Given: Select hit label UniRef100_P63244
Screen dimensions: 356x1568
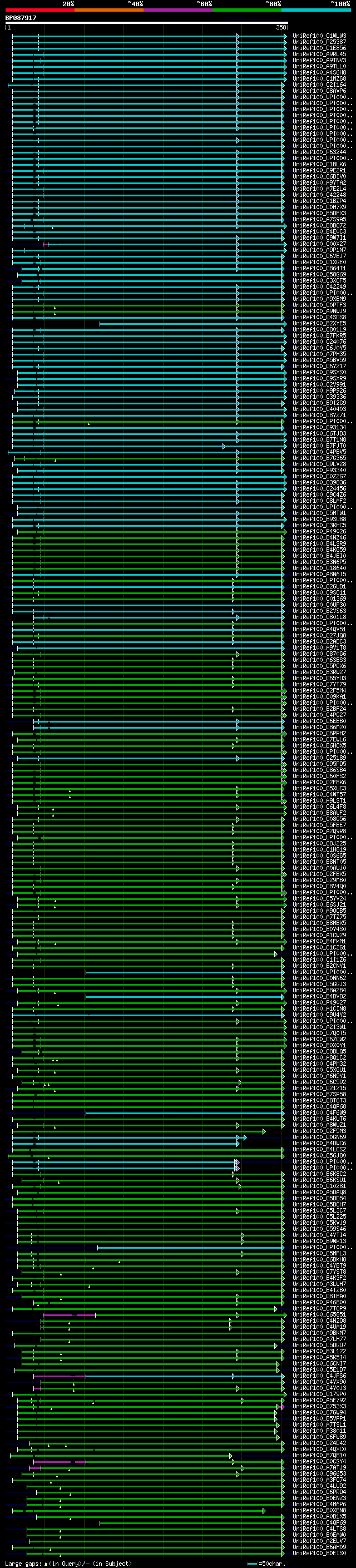Looking at the screenshot, I should [319, 152].
